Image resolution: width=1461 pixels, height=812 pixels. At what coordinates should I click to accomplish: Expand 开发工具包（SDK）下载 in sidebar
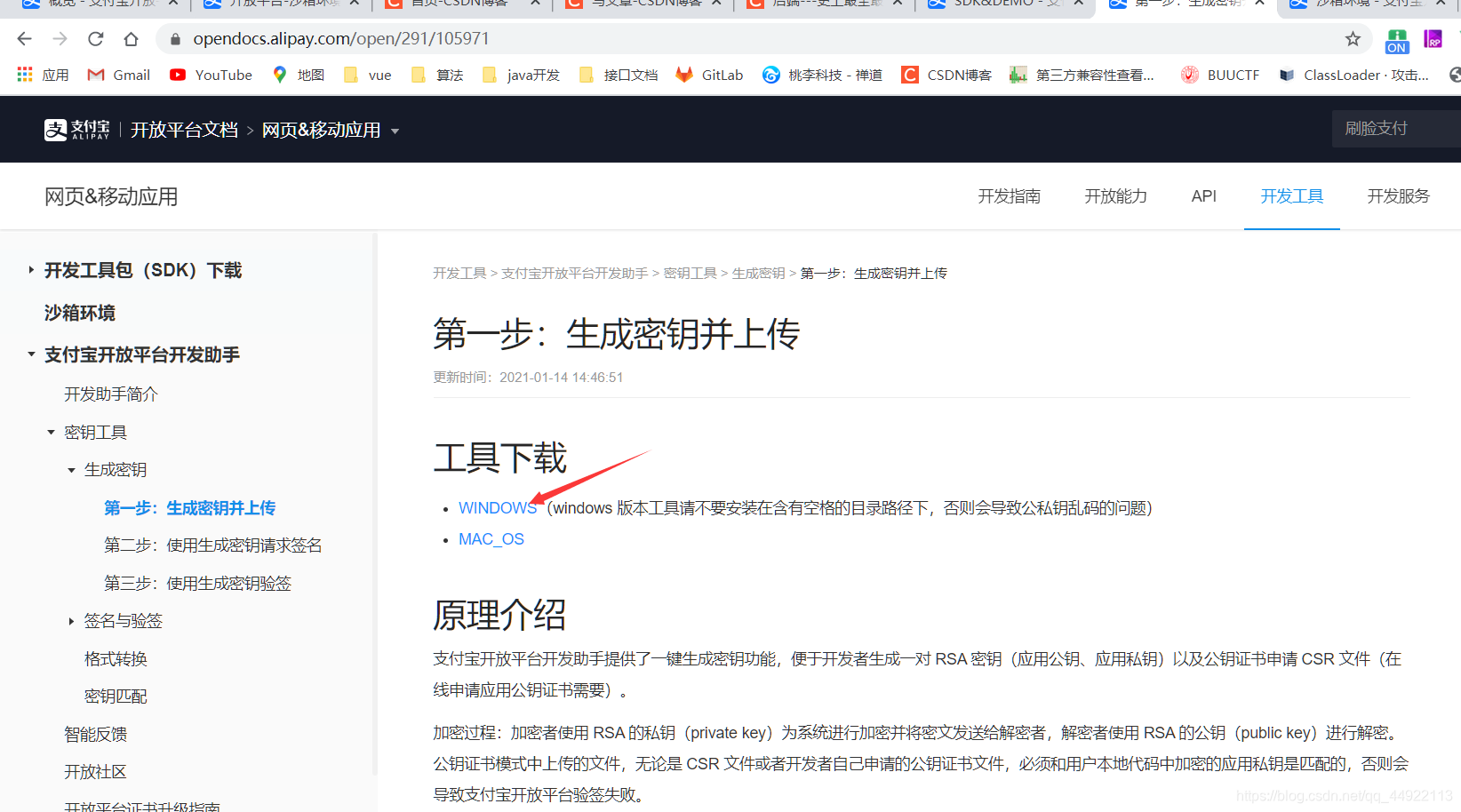pos(31,269)
